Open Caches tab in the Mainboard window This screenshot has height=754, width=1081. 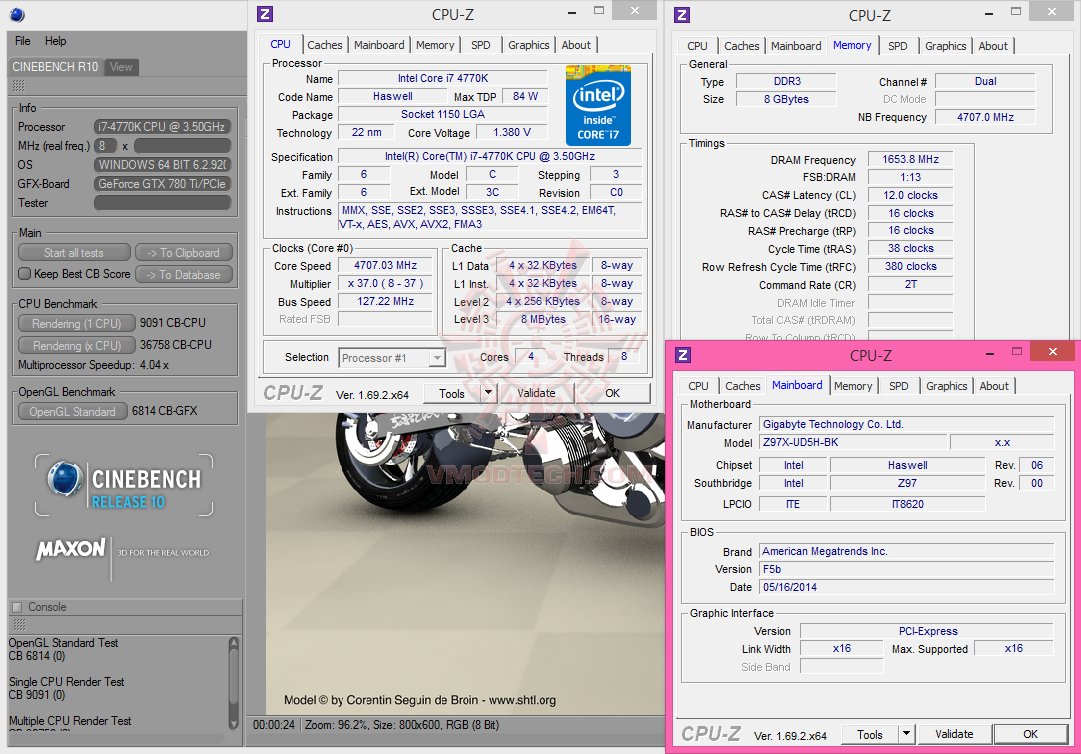pyautogui.click(x=742, y=386)
